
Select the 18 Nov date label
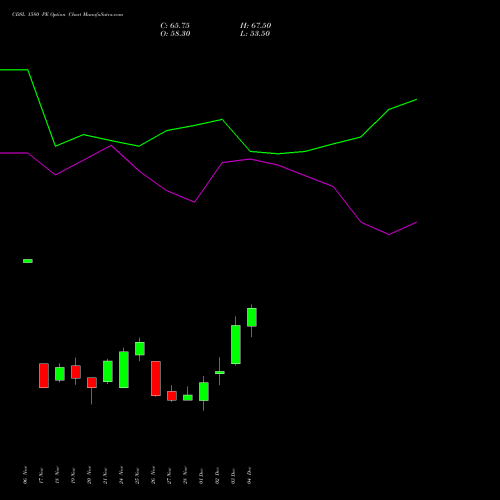tap(57, 475)
